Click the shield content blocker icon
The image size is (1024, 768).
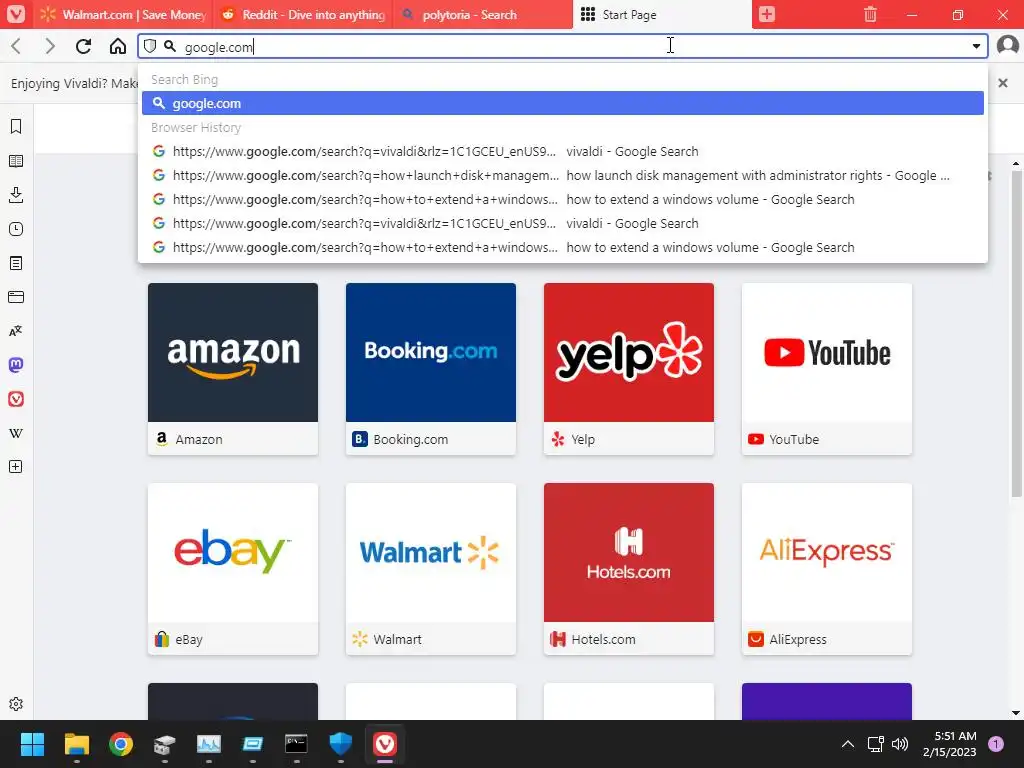pos(150,46)
